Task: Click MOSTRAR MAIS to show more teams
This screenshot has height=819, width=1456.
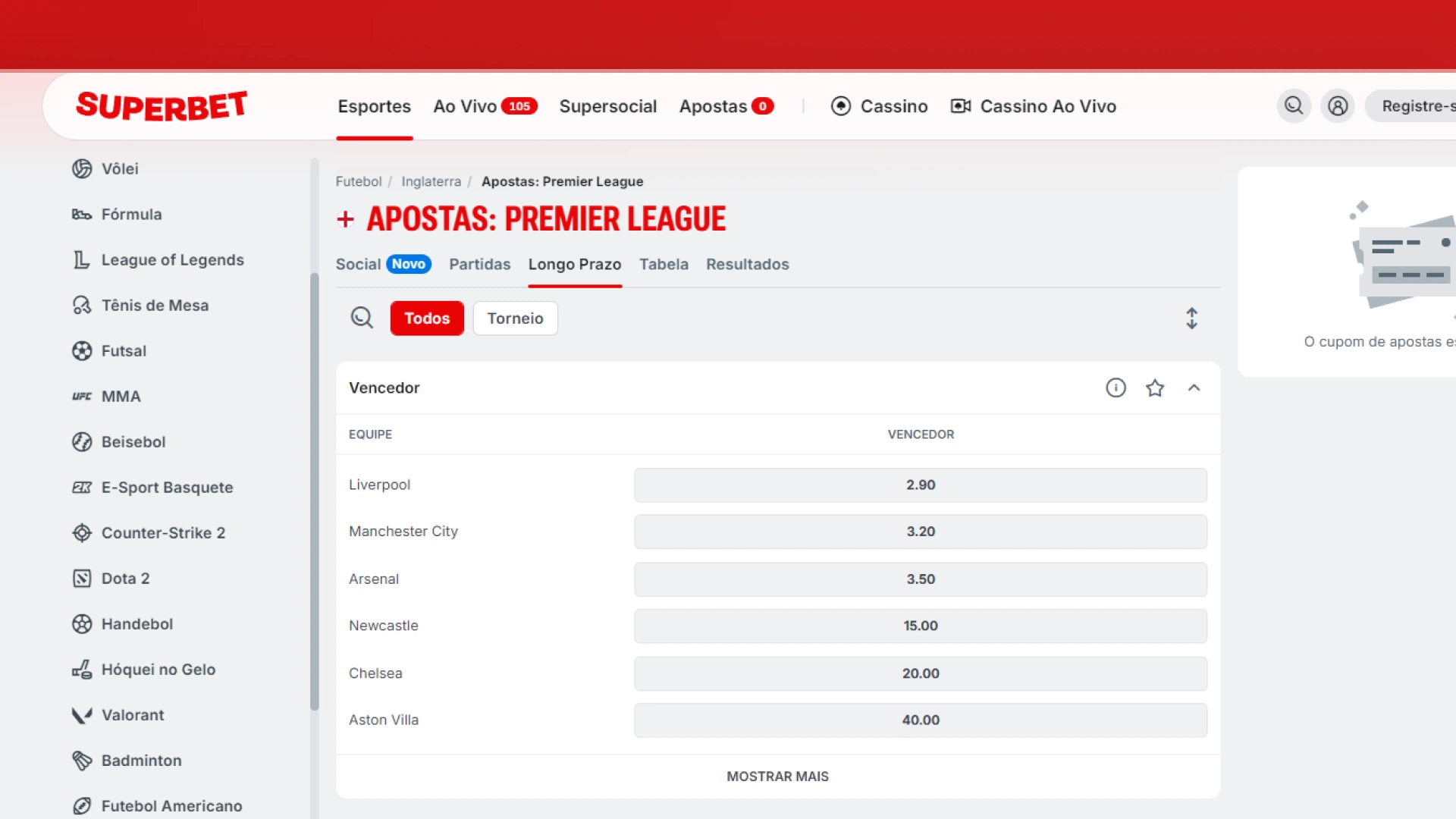Action: 778,777
